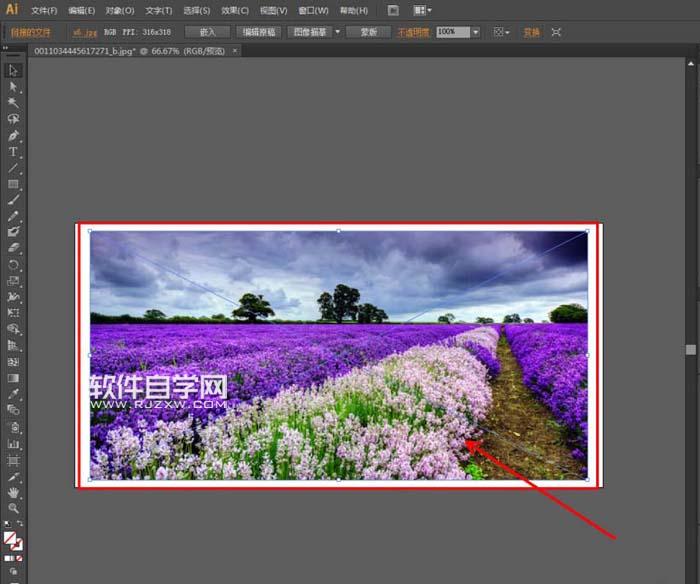The image size is (700, 584).
Task: Select the Pen tool
Action: [13, 135]
